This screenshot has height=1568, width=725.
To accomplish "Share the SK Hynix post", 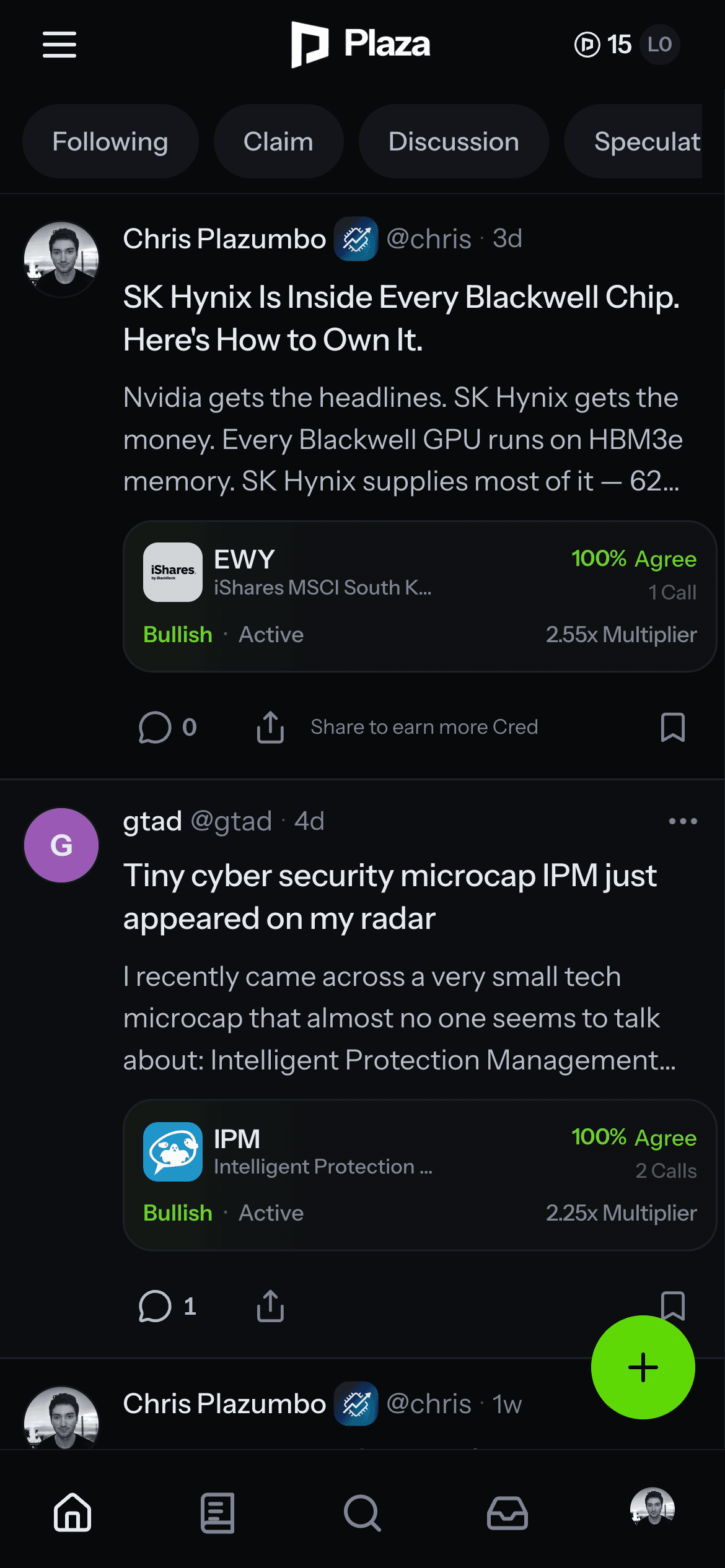I will (271, 727).
